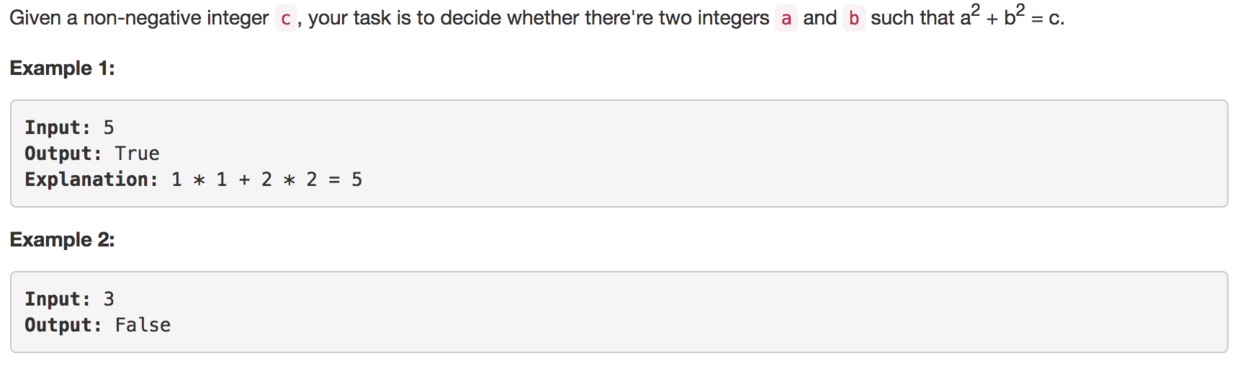Screen dimensions: 1240x369
Task: Click the 'Output: False' line
Action: click(98, 325)
